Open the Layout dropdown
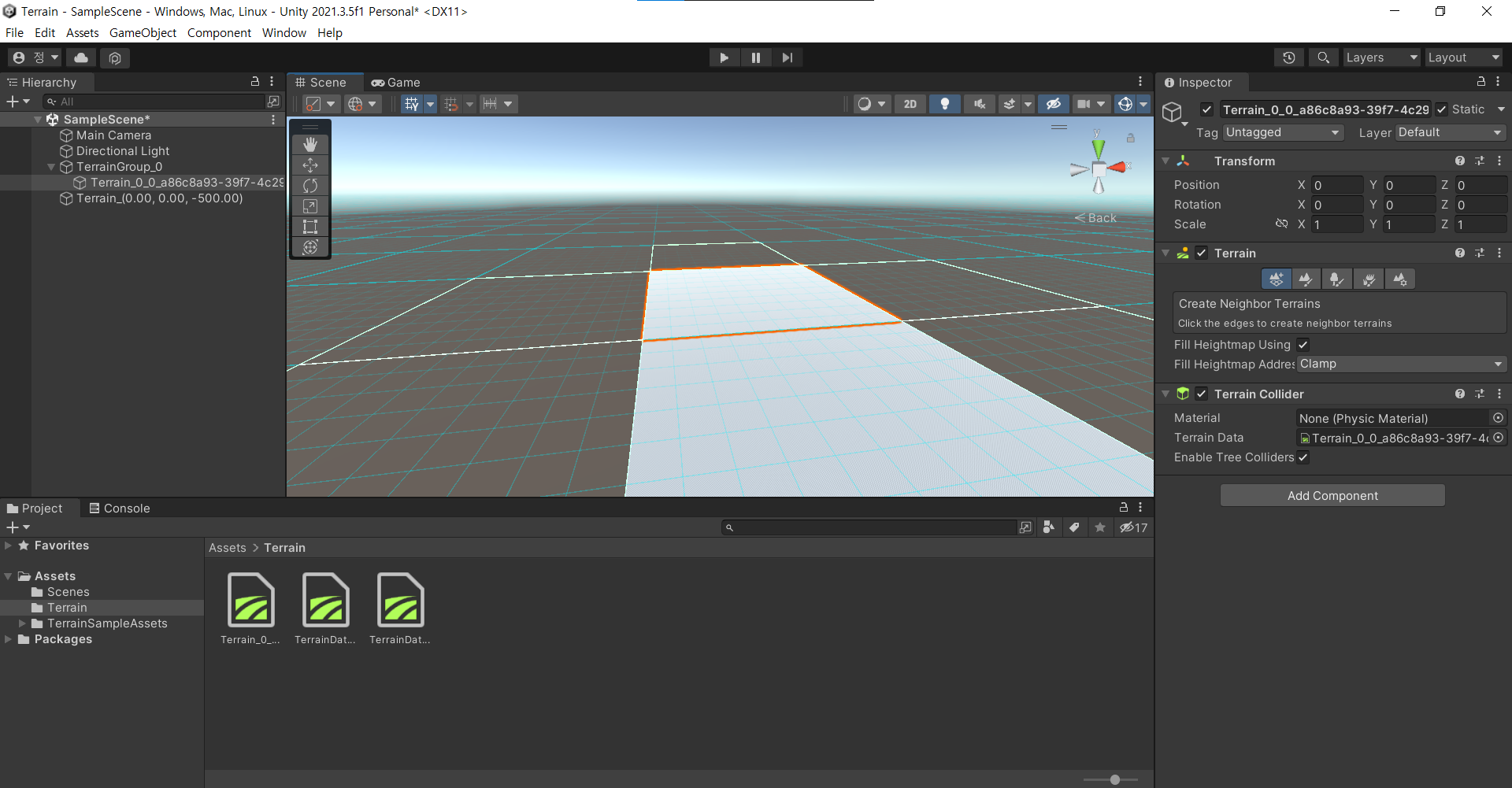The image size is (1512, 788). (1464, 57)
